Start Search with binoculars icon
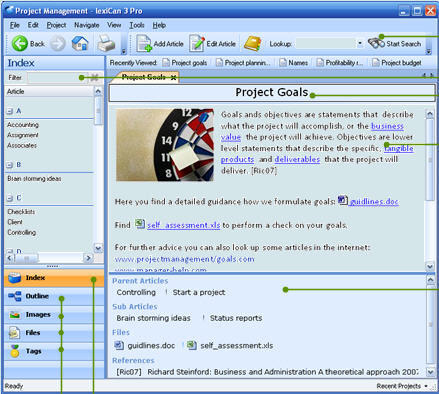 click(376, 43)
